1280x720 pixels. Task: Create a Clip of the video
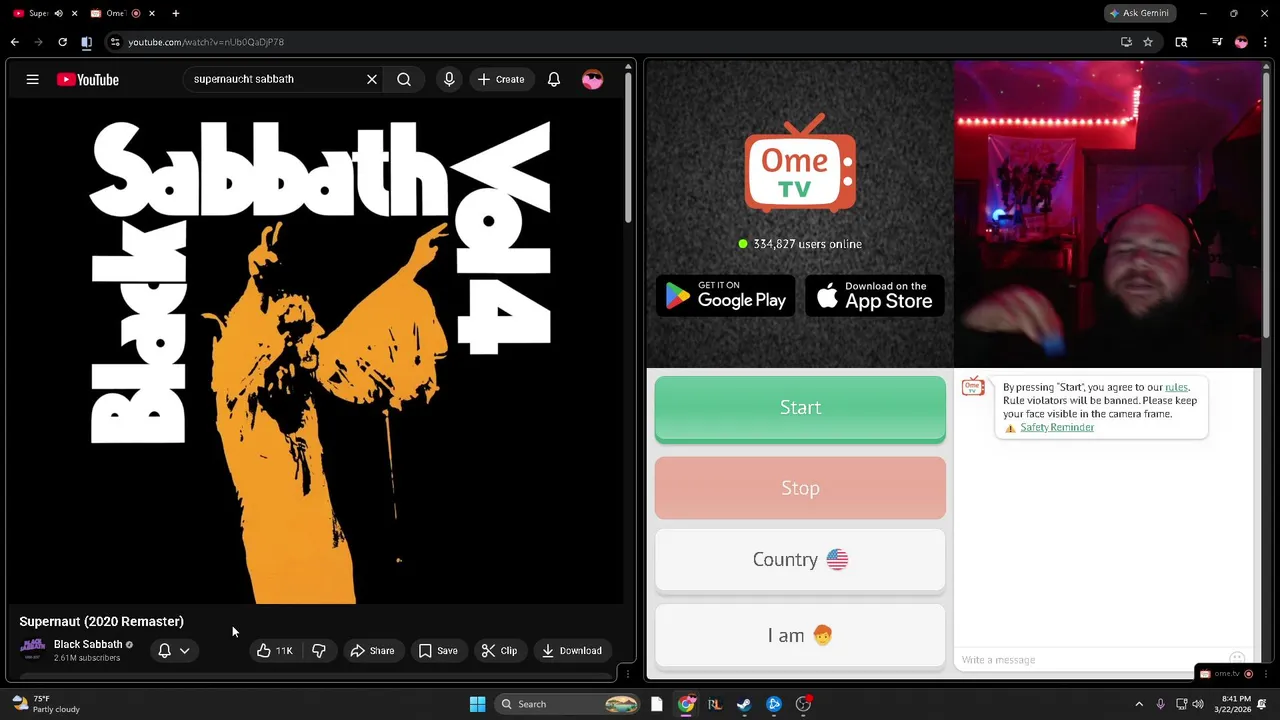[x=499, y=651]
